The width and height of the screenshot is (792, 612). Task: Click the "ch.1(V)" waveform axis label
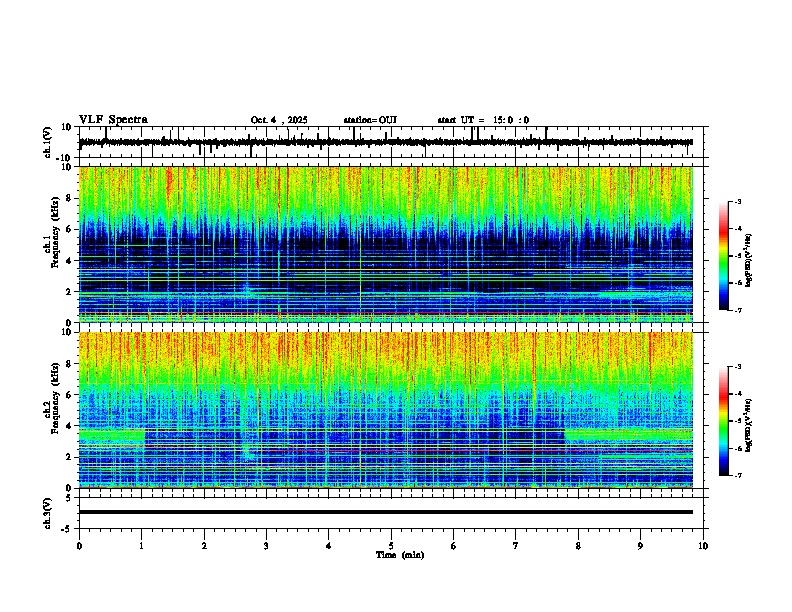[48, 142]
